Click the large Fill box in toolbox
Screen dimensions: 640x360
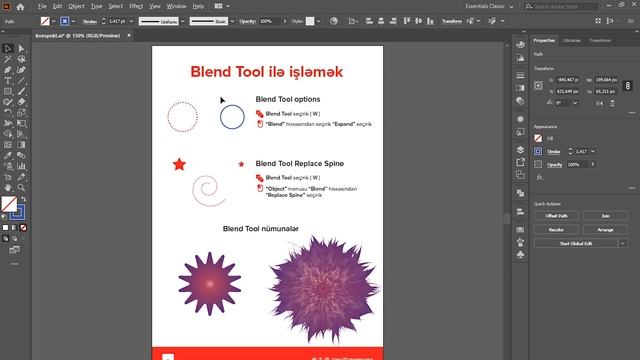point(9,204)
